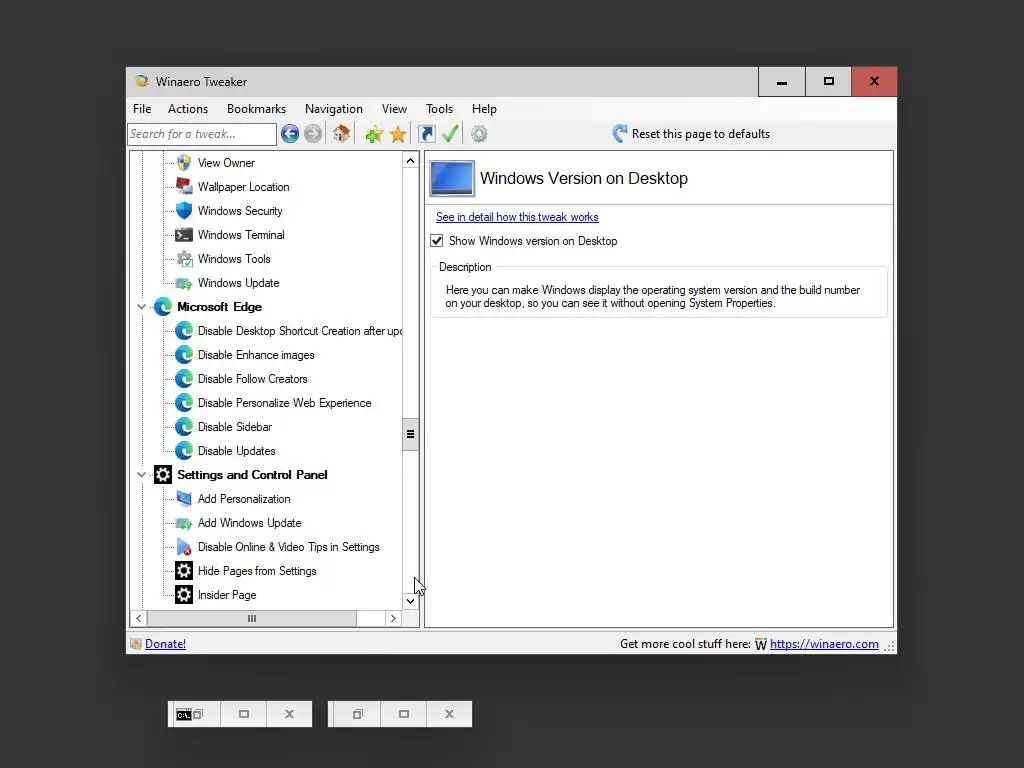Open settings via the gear toolbar icon
This screenshot has width=1024, height=768.
479,134
